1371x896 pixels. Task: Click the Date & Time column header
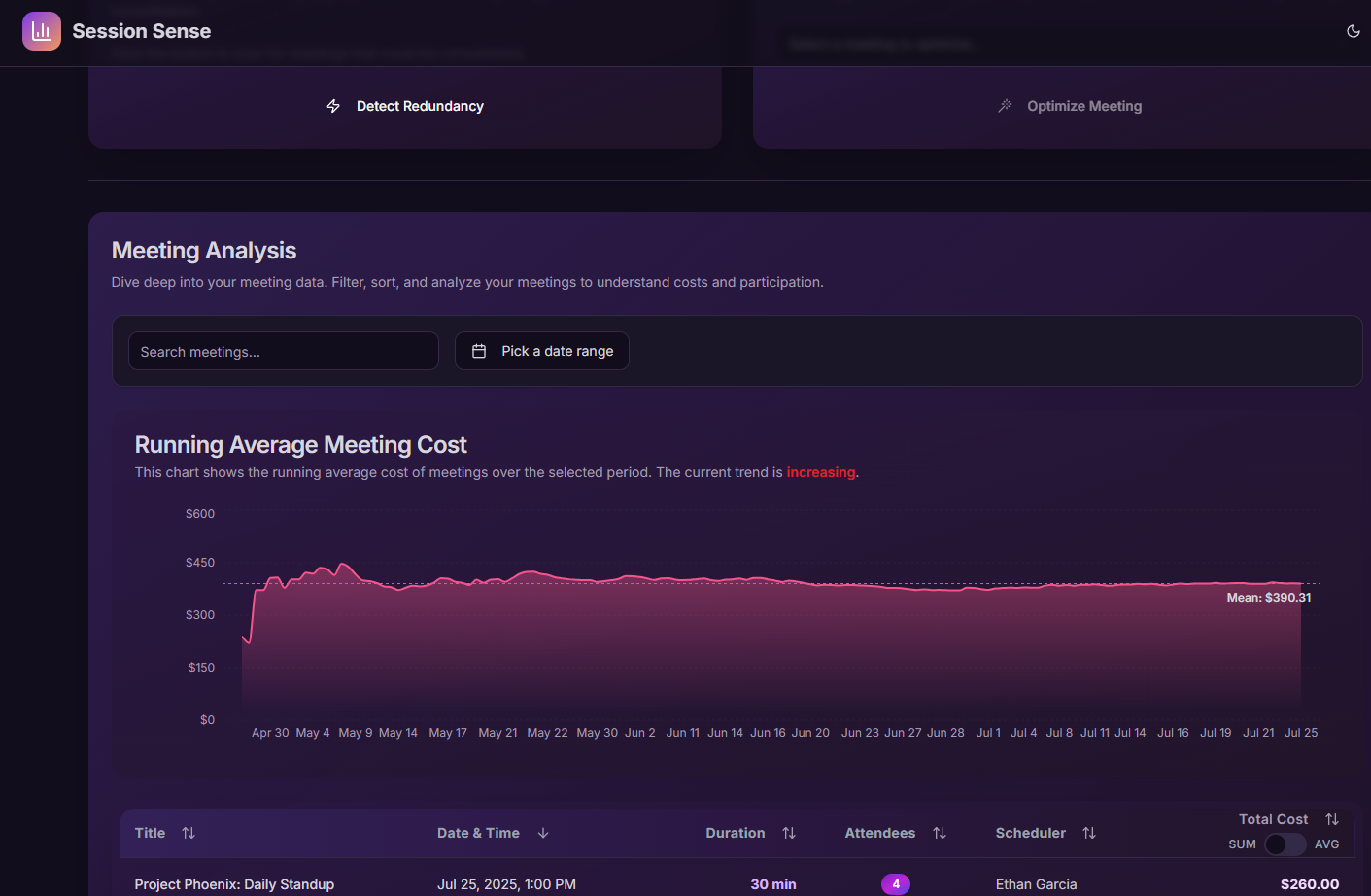(478, 833)
